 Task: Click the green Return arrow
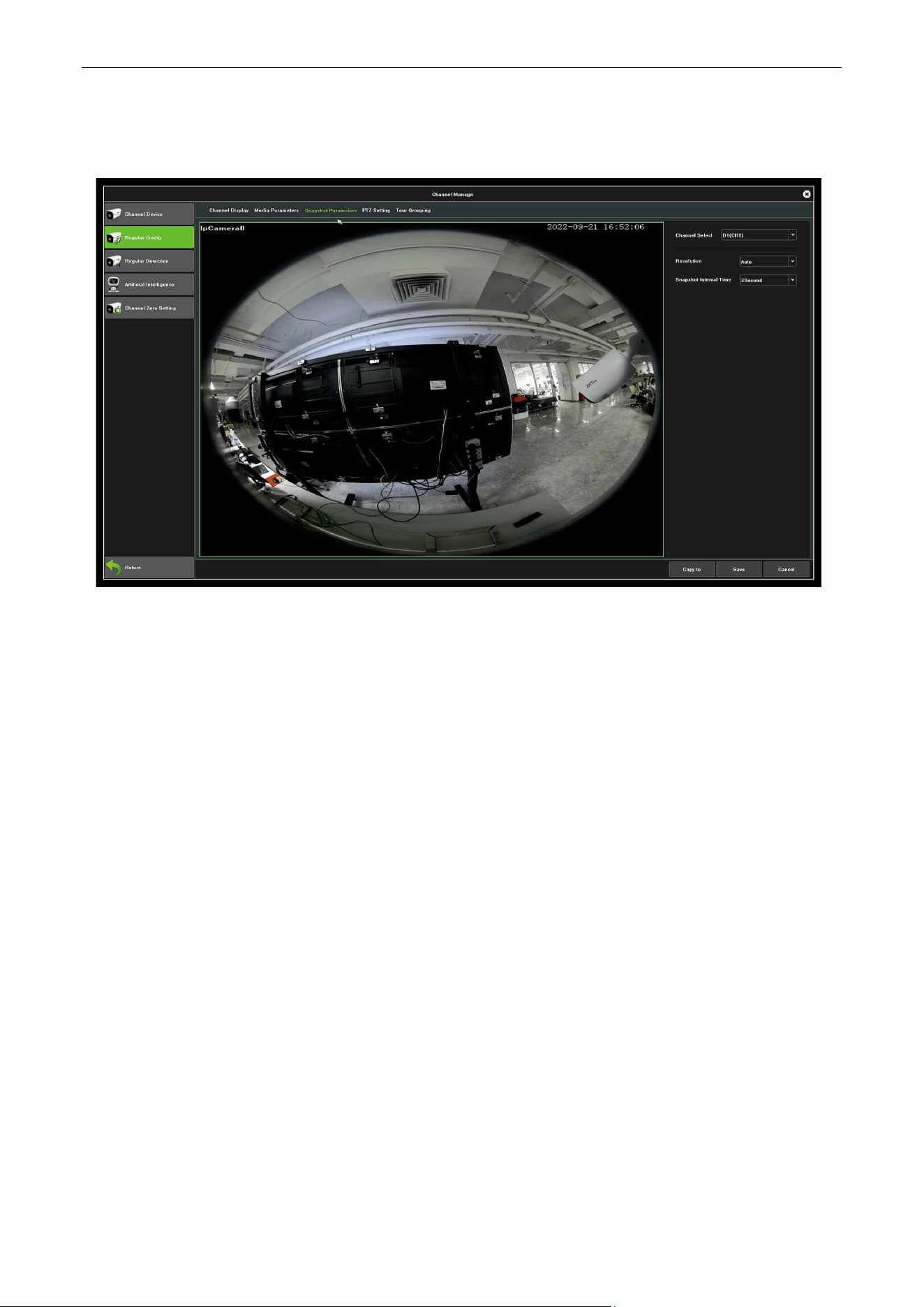pos(114,568)
